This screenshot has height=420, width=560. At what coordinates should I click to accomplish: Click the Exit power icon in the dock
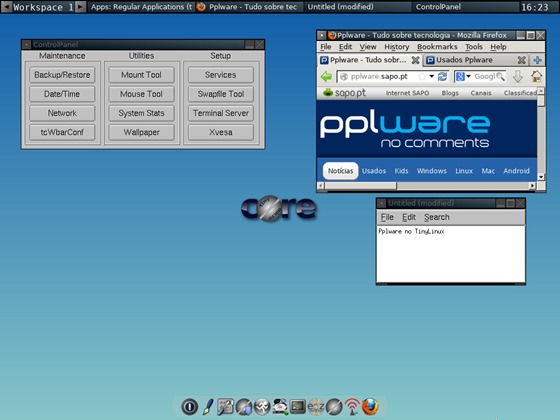(x=189, y=406)
